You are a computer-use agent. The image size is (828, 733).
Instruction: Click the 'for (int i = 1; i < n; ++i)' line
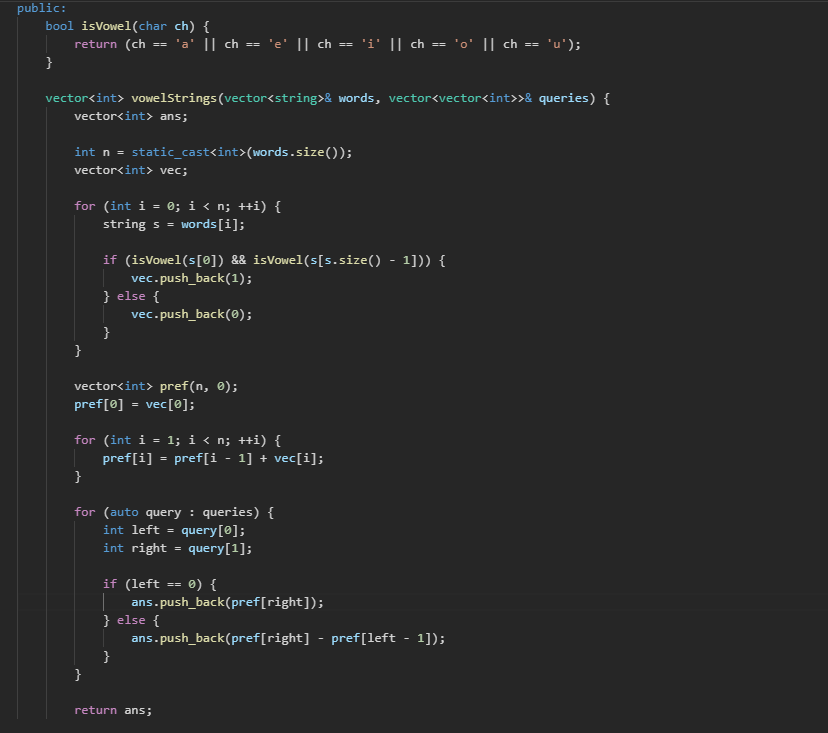(177, 440)
